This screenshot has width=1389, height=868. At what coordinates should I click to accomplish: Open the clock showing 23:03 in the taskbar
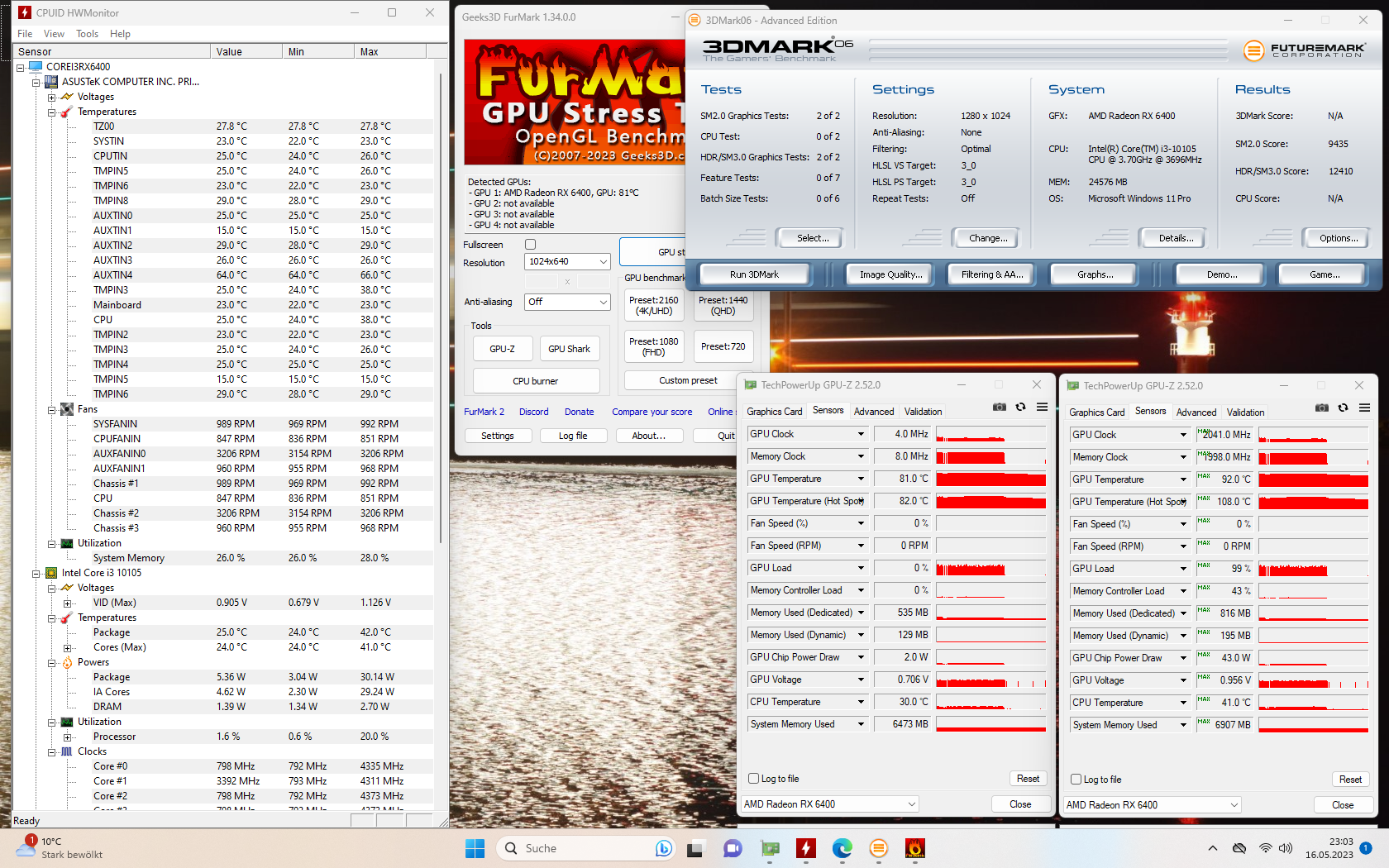(1329, 848)
